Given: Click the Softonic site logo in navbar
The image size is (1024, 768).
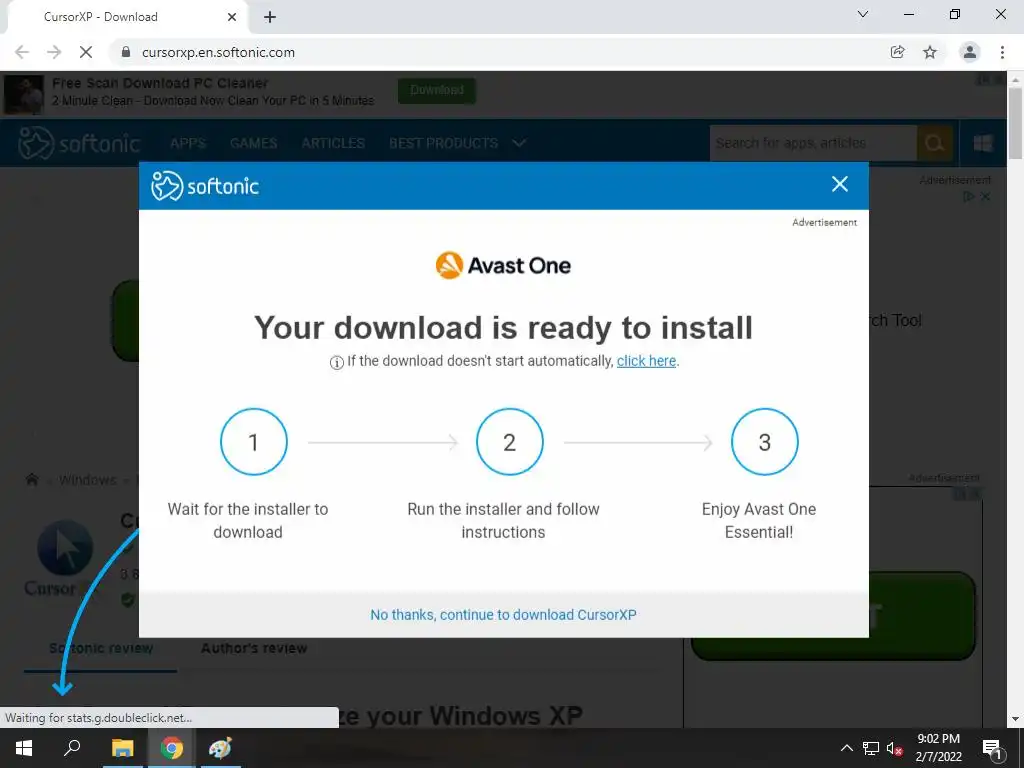Looking at the screenshot, I should coord(79,143).
